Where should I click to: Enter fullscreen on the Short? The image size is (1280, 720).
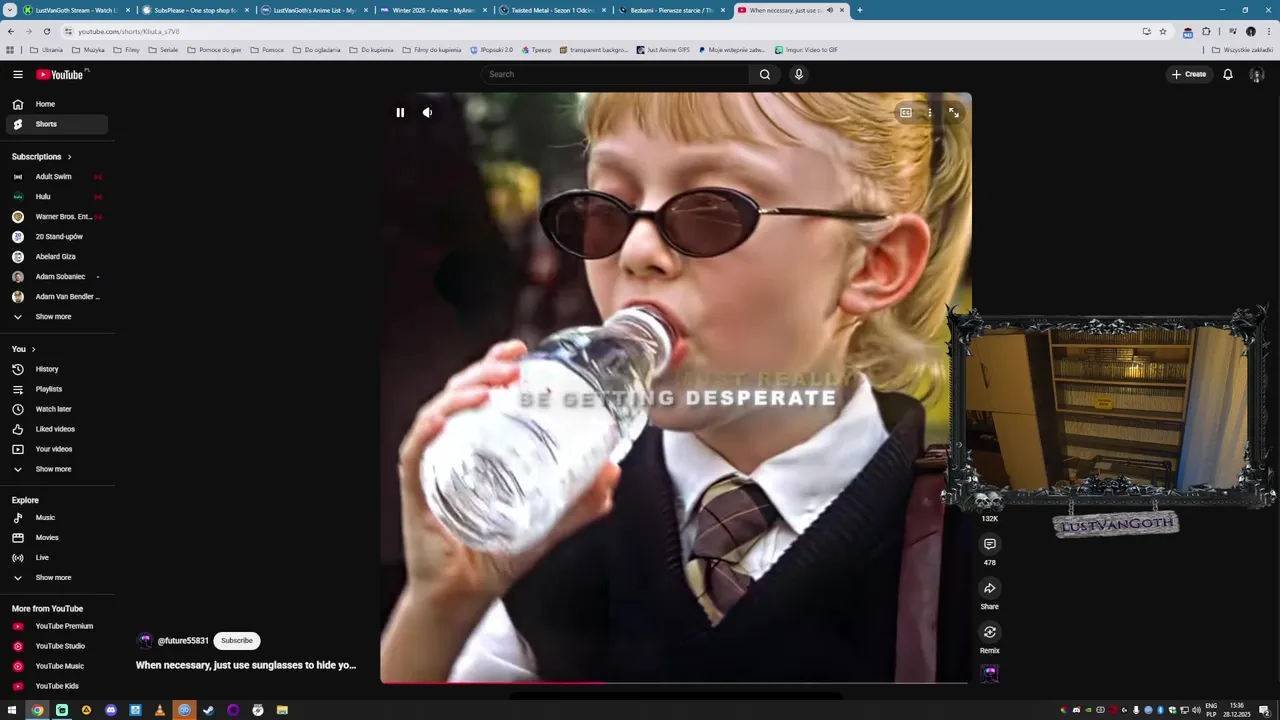point(954,113)
